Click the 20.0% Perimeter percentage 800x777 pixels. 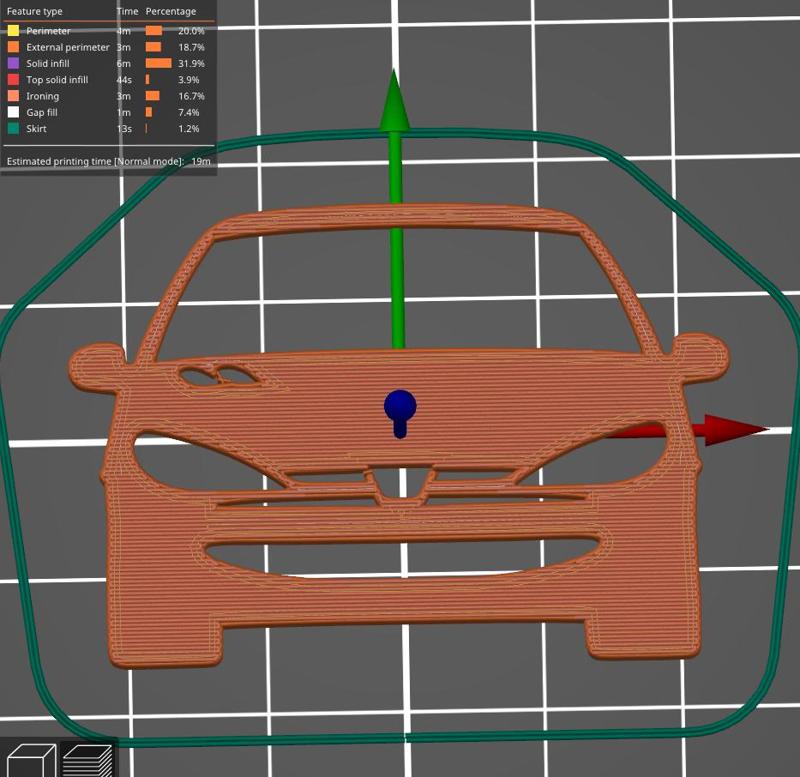191,31
